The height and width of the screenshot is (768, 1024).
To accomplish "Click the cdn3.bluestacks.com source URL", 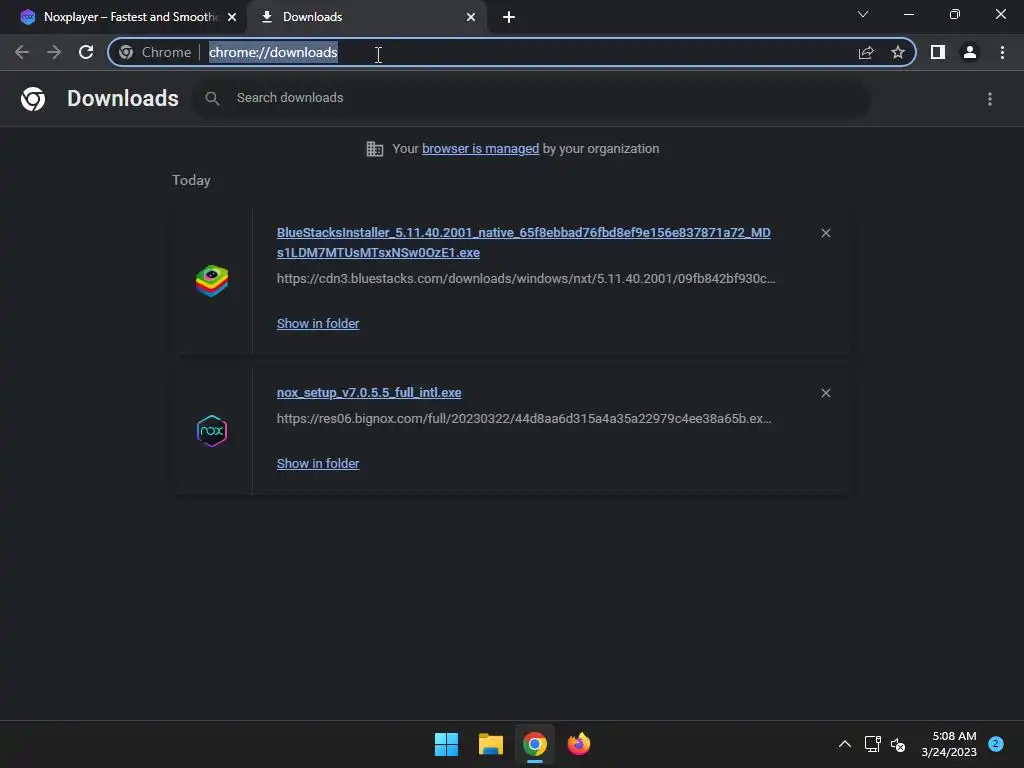I will [x=526, y=278].
